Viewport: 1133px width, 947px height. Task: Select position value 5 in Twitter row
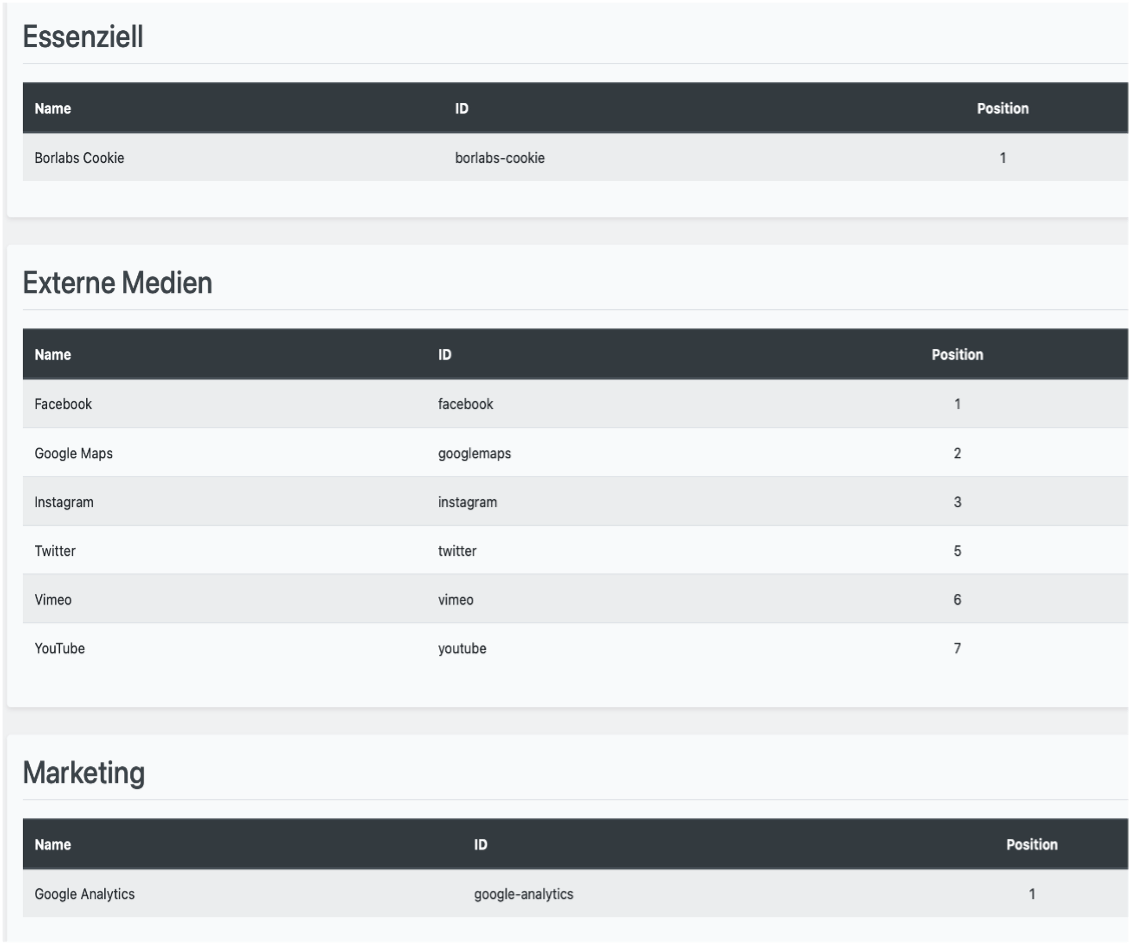click(957, 551)
